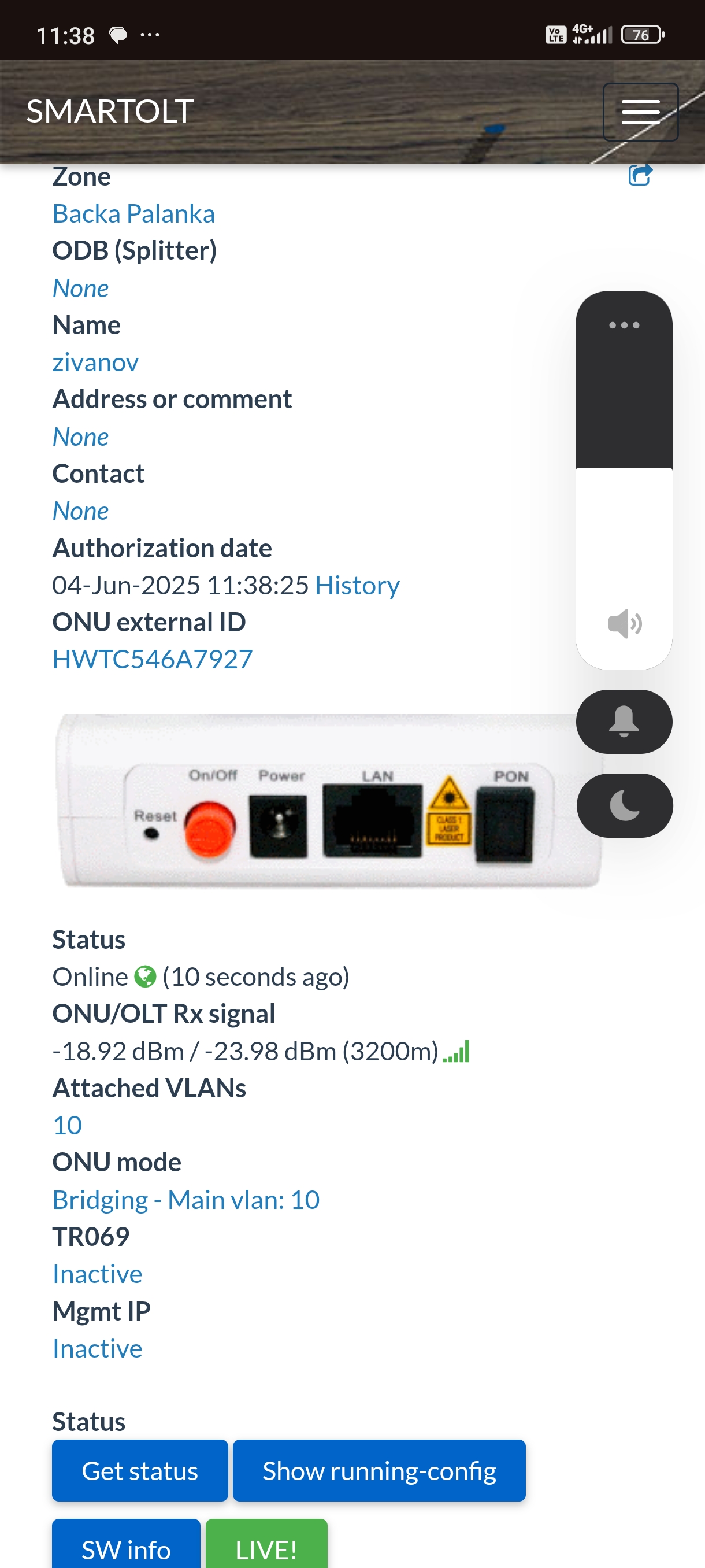Tap the ONU device image thumbnail
This screenshot has width=705, height=1568.
[x=328, y=800]
